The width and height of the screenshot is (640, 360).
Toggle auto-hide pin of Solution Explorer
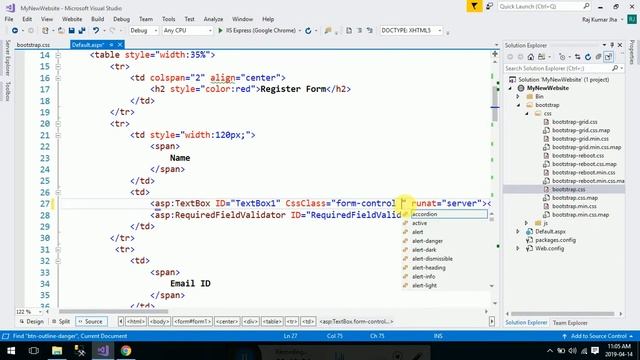point(612,45)
